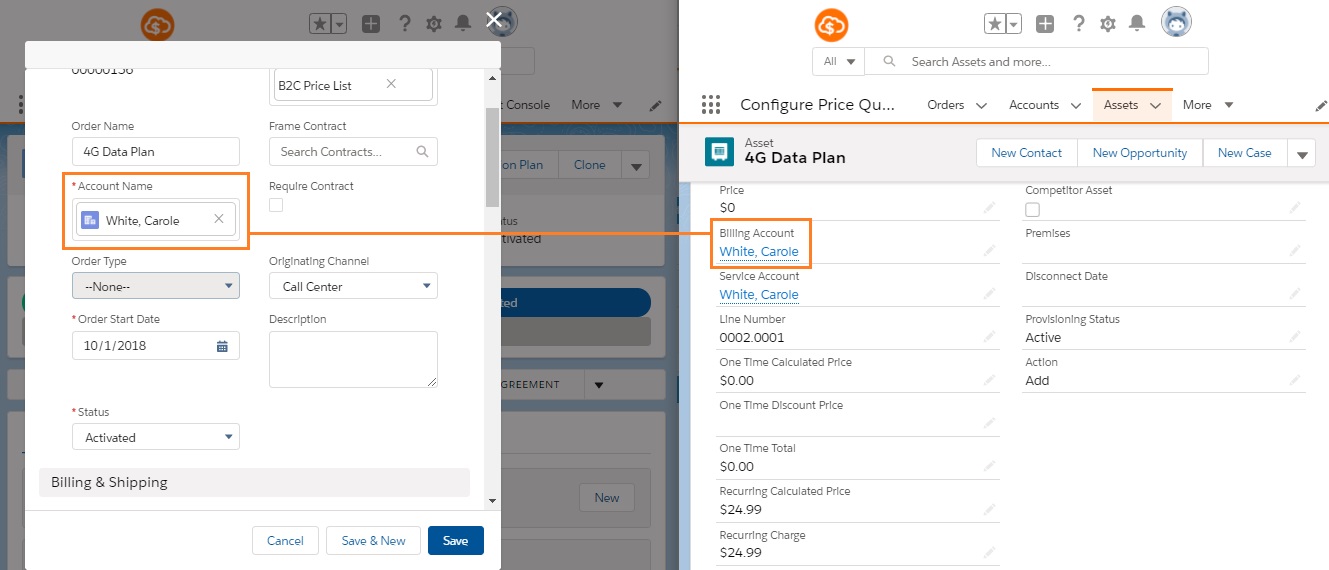The height and width of the screenshot is (570, 1329).
Task: Click the help question mark in right header
Action: 1079,24
